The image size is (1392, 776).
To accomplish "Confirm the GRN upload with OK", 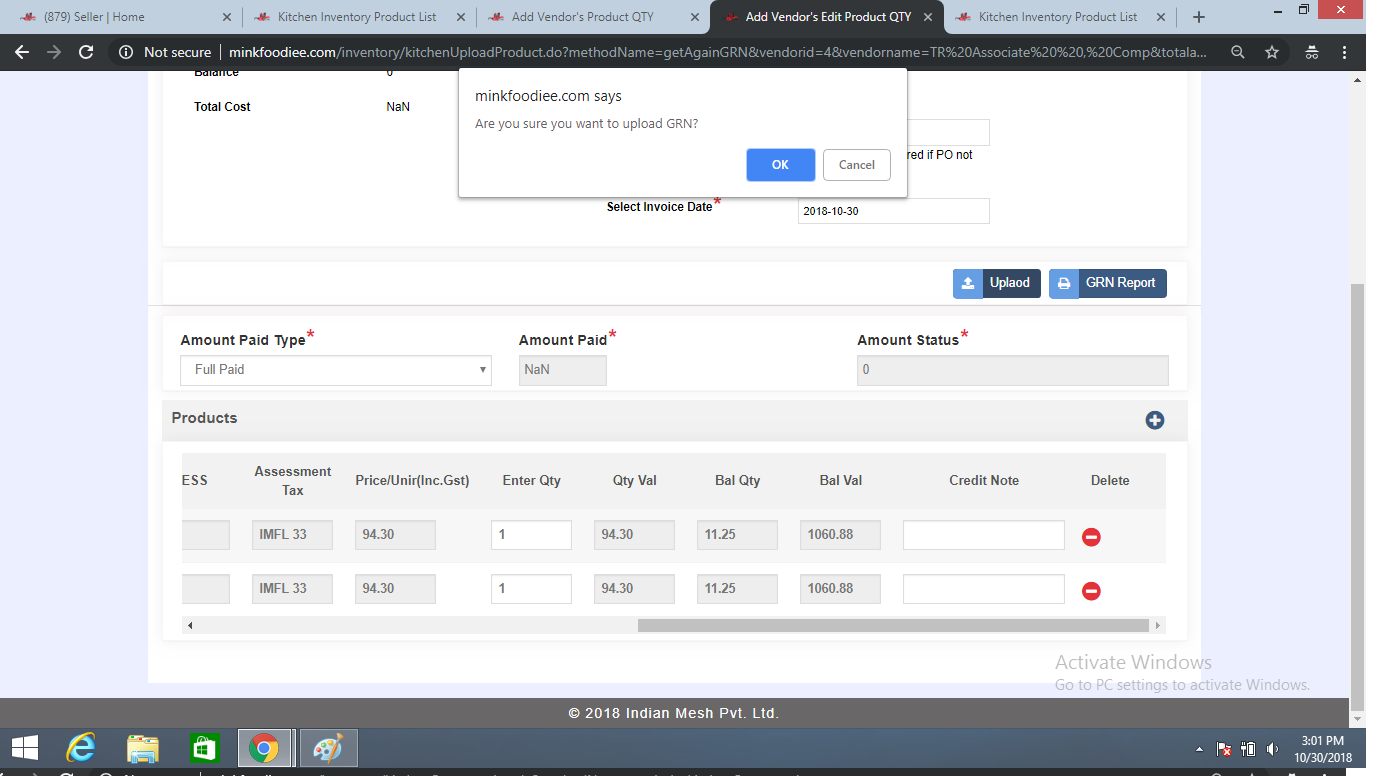I will click(x=780, y=165).
